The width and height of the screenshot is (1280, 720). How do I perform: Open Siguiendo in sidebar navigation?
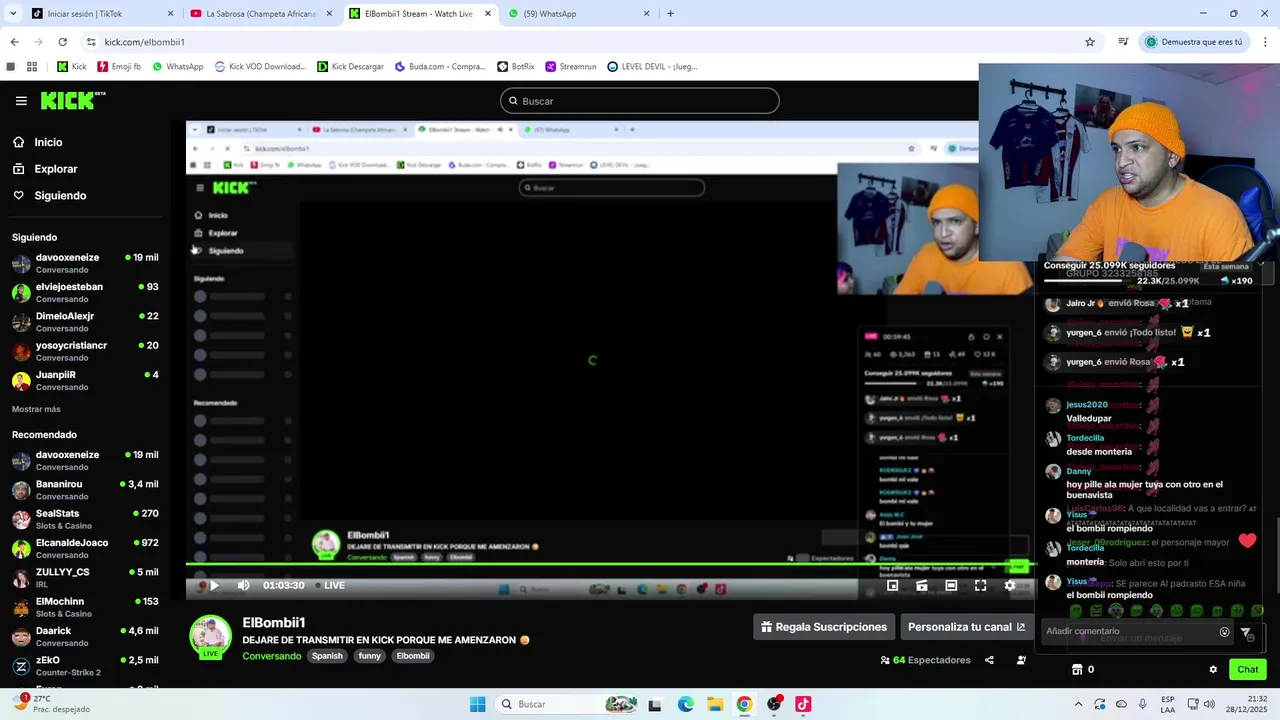(60, 196)
